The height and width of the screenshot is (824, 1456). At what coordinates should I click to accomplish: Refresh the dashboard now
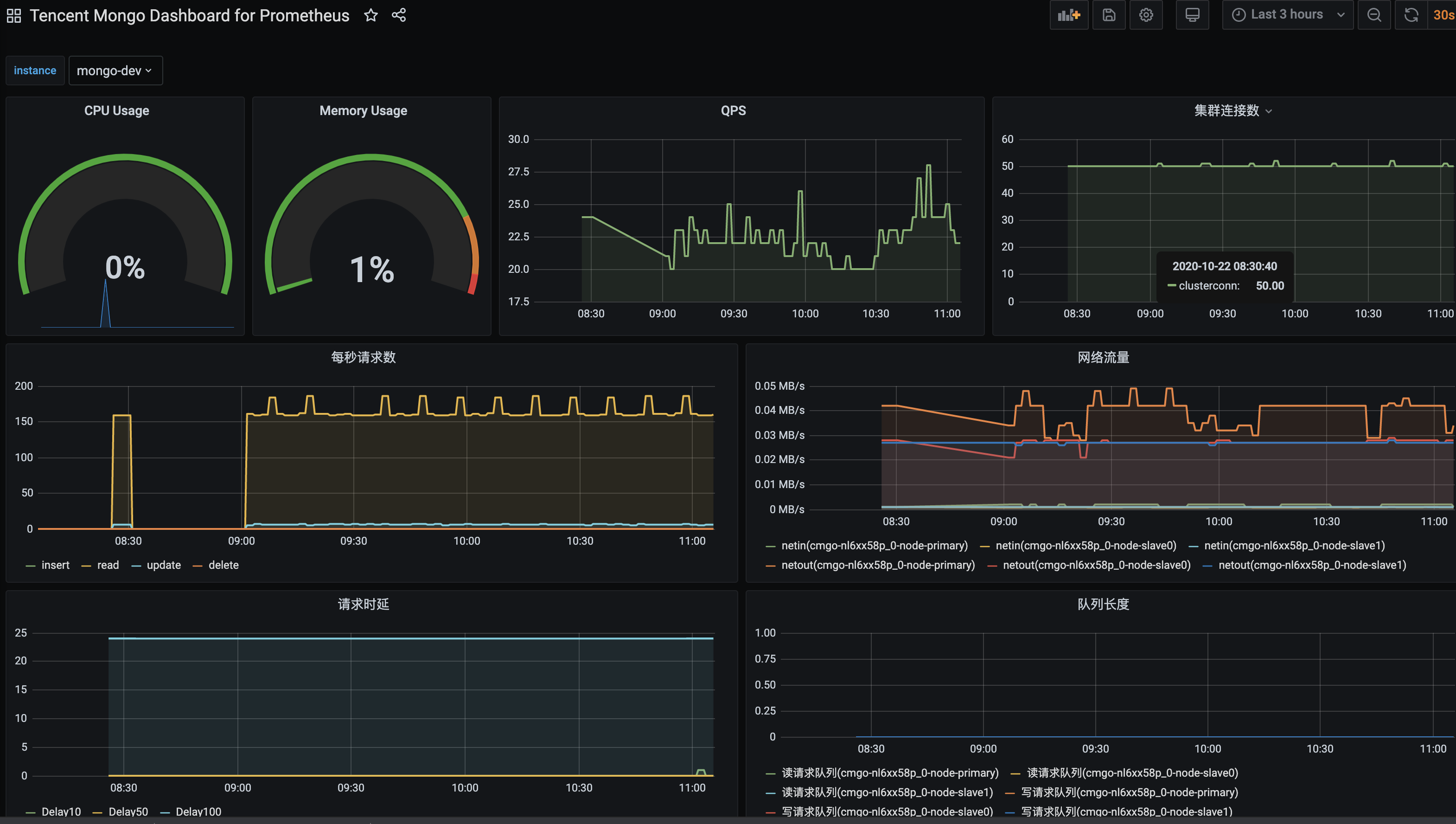[x=1411, y=15]
